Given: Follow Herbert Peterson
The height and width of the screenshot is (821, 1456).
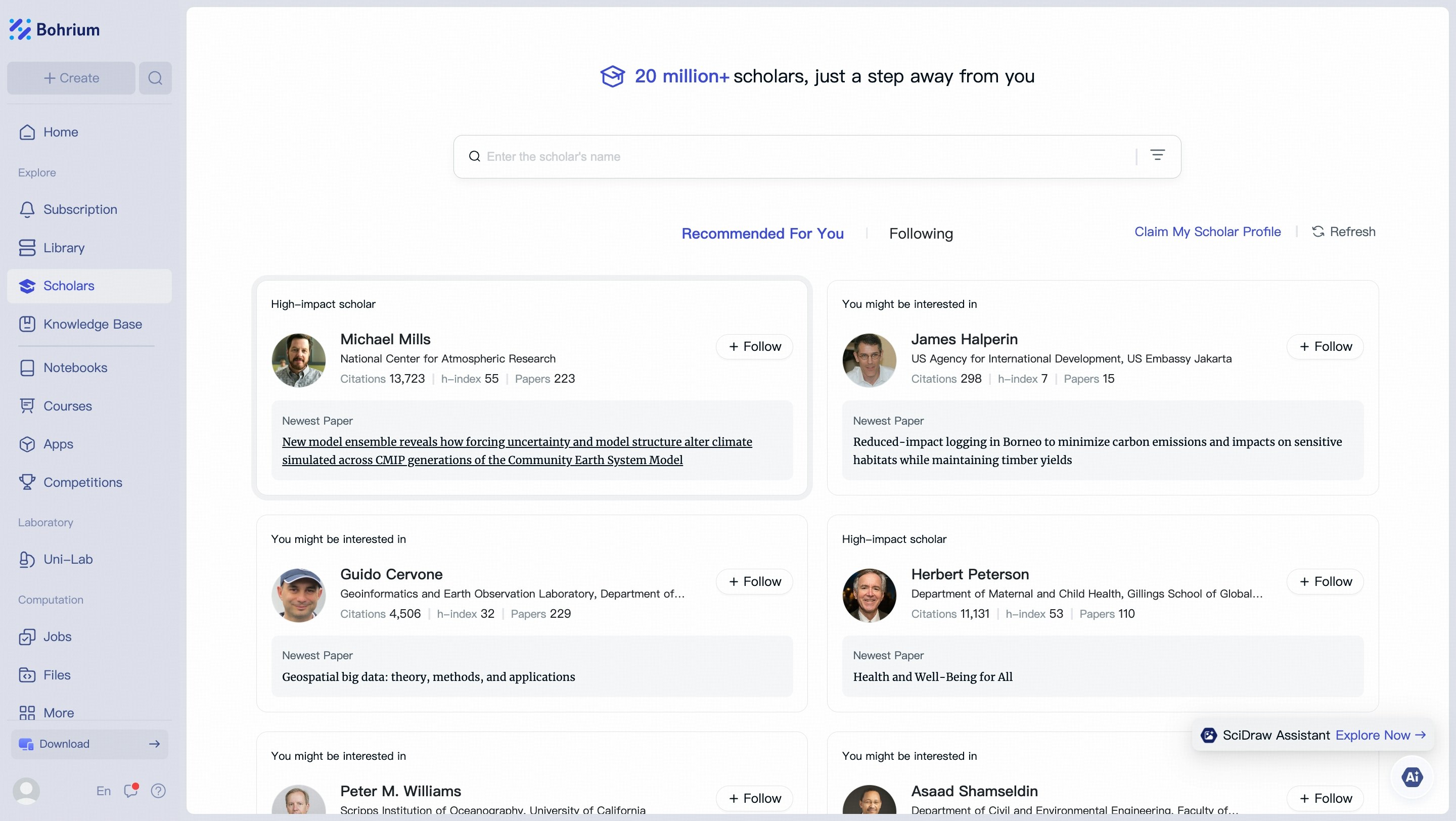Looking at the screenshot, I should pos(1325,581).
